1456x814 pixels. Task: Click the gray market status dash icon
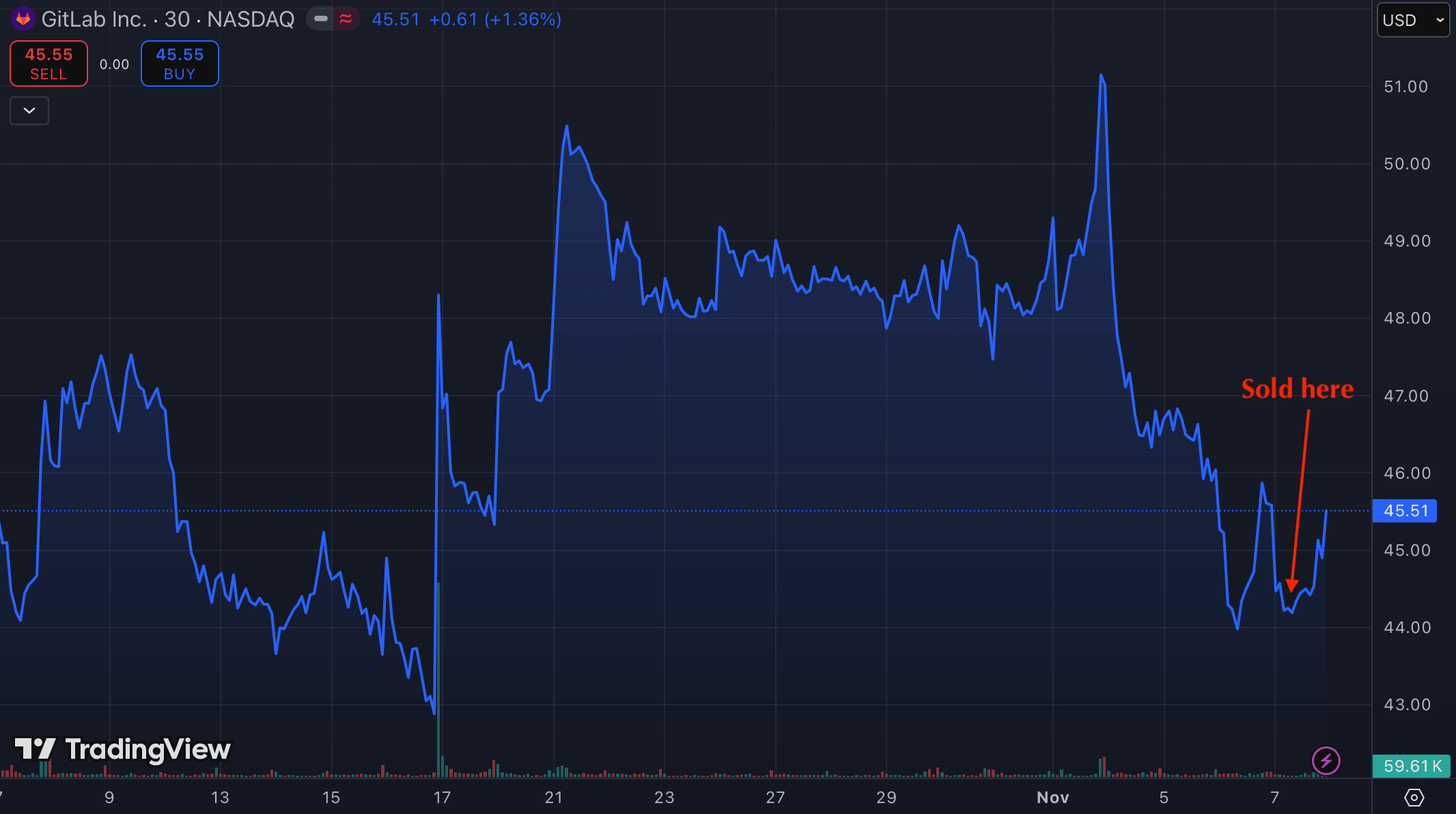pyautogui.click(x=320, y=19)
